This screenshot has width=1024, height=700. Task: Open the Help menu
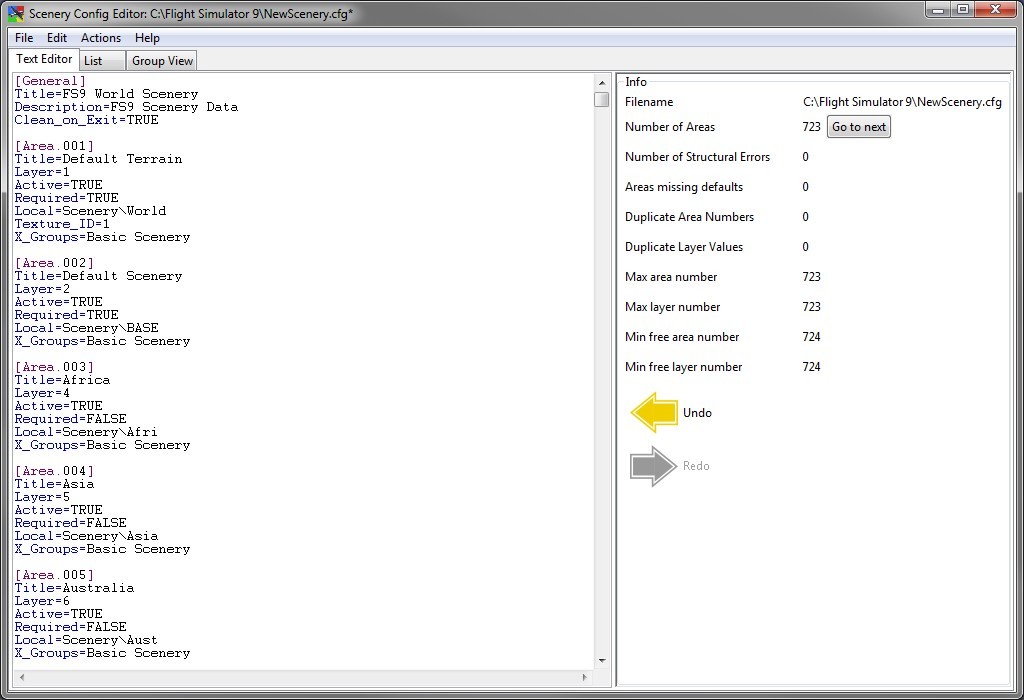click(147, 38)
